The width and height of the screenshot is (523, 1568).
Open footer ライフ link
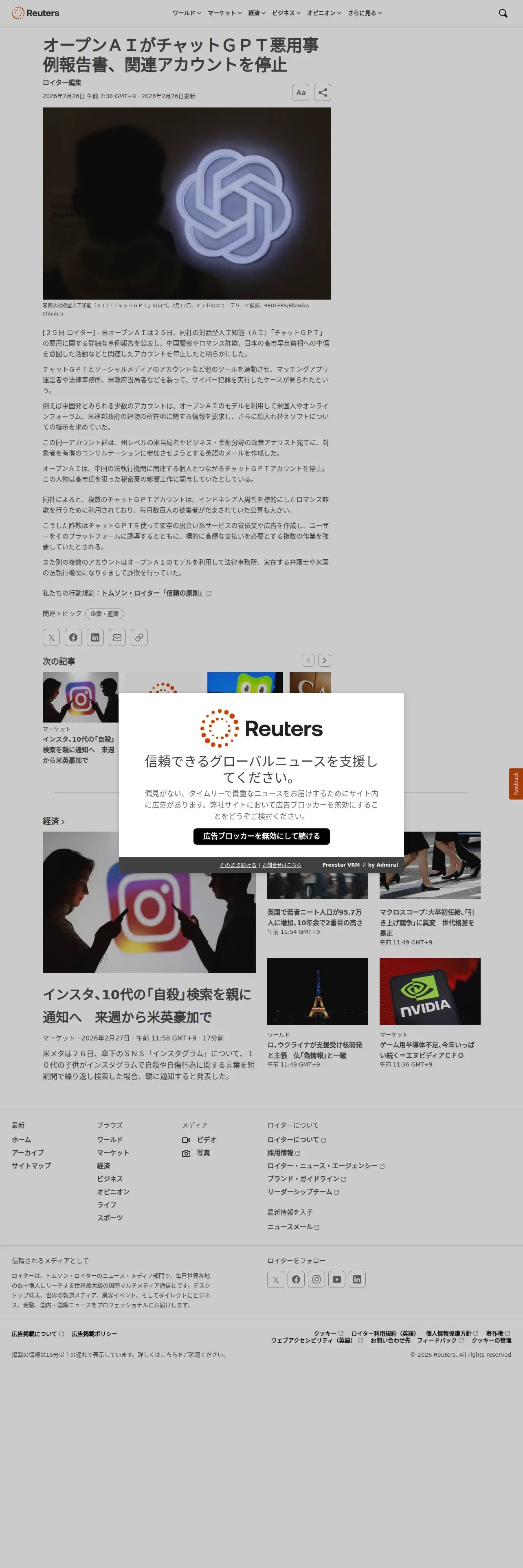pyautogui.click(x=107, y=1204)
